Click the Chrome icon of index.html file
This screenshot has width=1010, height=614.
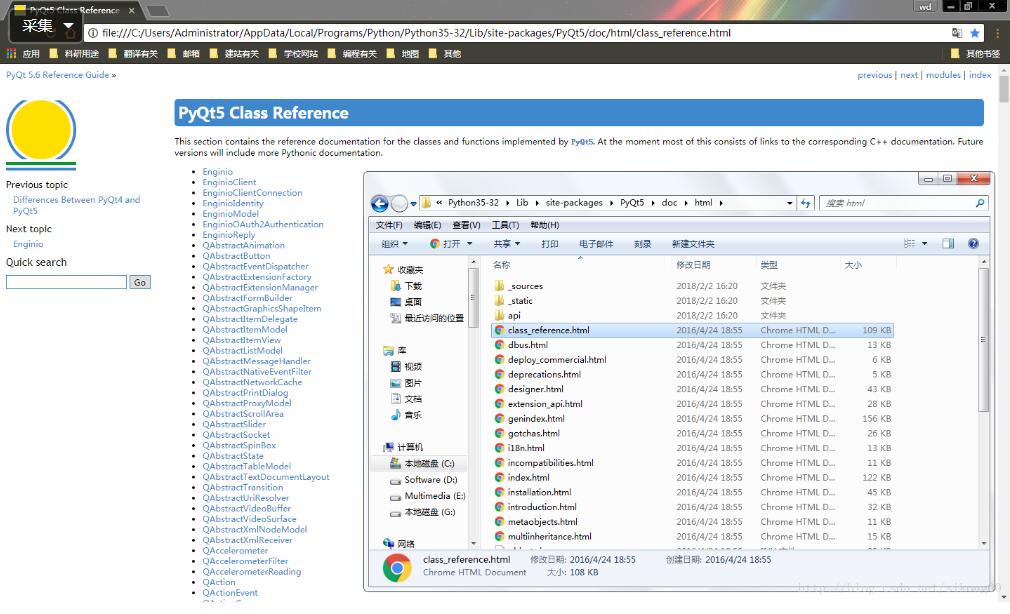pyautogui.click(x=500, y=478)
